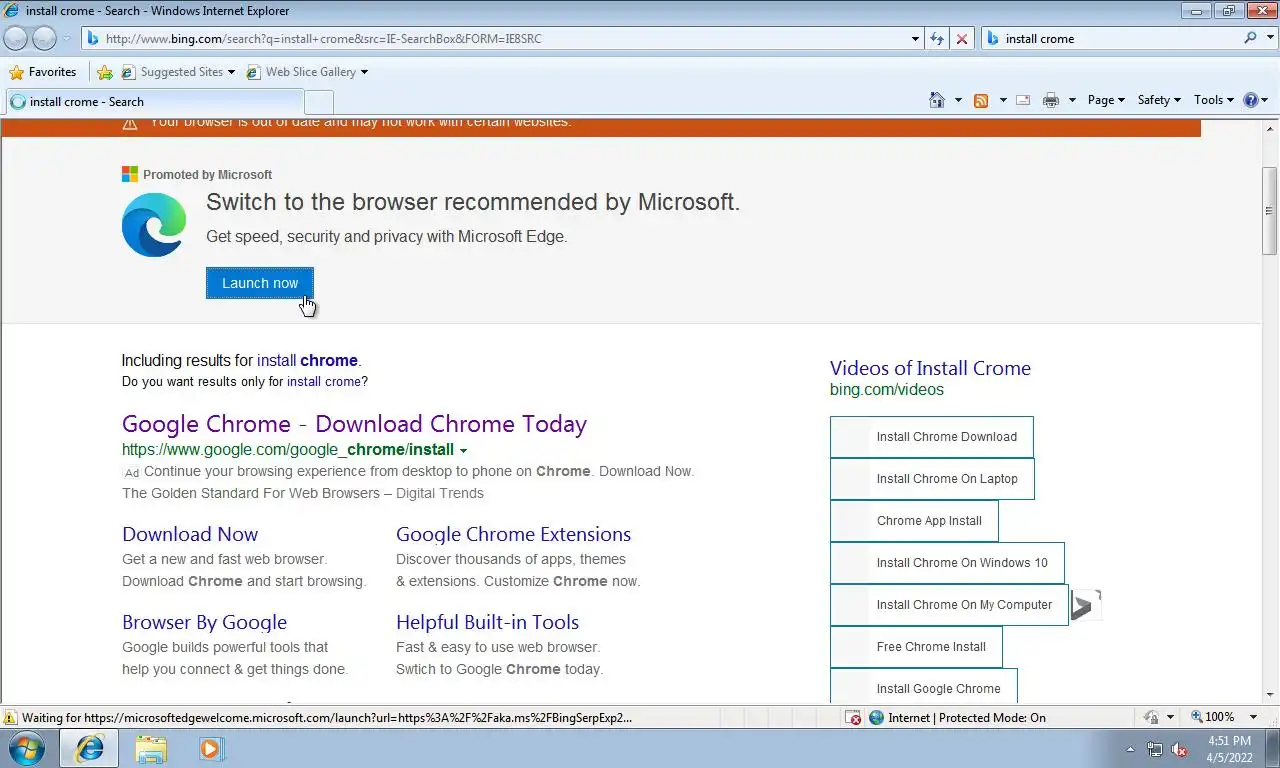This screenshot has width=1280, height=768.
Task: Click the network tray icon
Action: [x=1155, y=749]
